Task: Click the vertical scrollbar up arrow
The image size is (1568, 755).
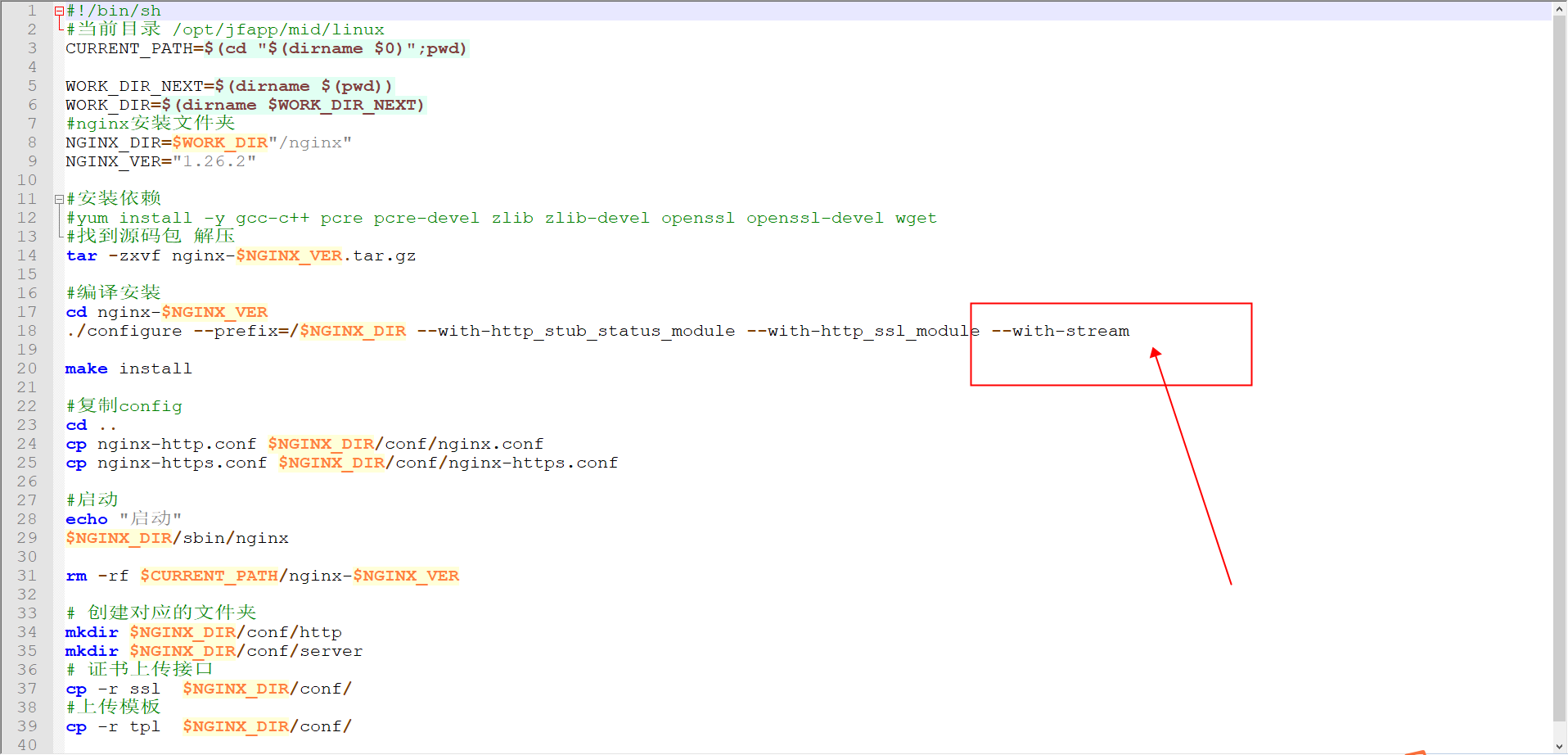Action: point(1560,9)
